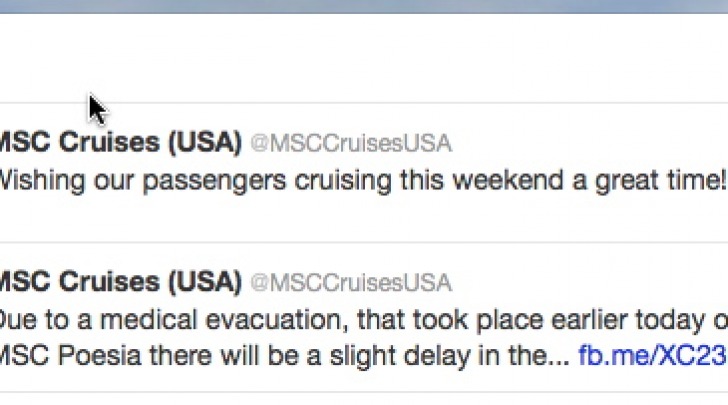Click the word 'cruising' in first tweet
728x405 pixels.
pos(343,182)
